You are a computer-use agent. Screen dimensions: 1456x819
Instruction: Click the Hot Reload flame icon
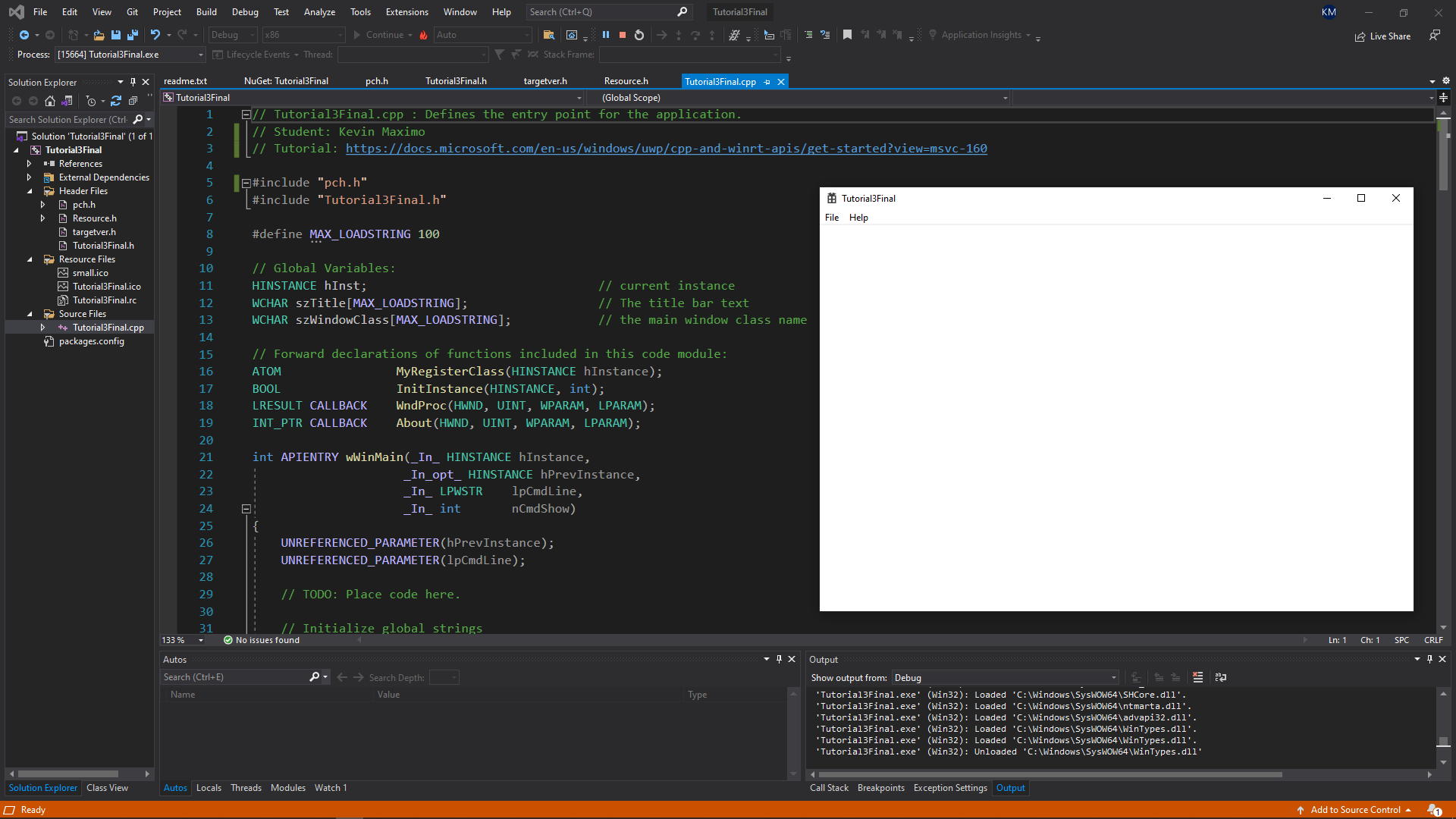(423, 35)
